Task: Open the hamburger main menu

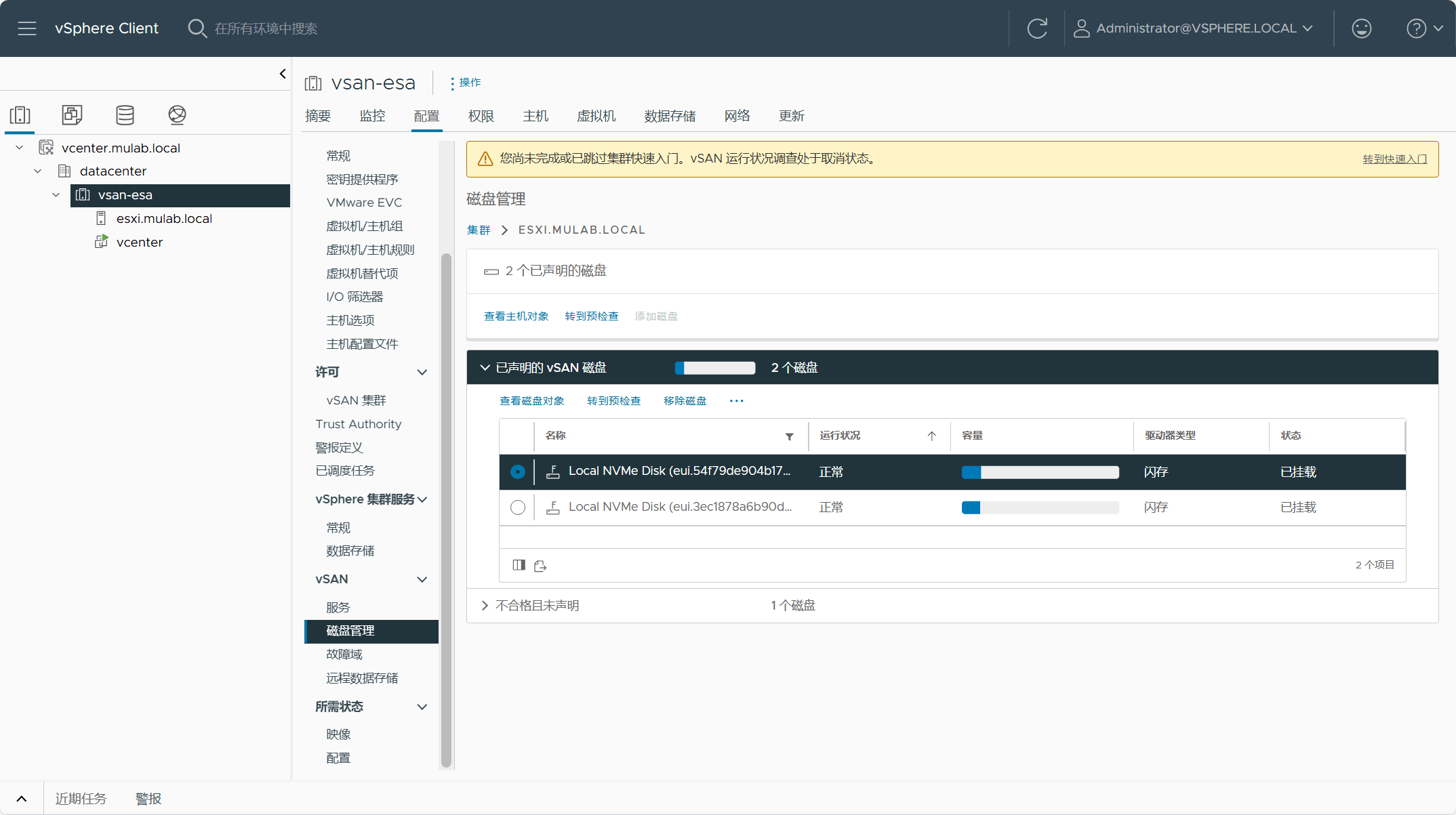Action: 27,28
